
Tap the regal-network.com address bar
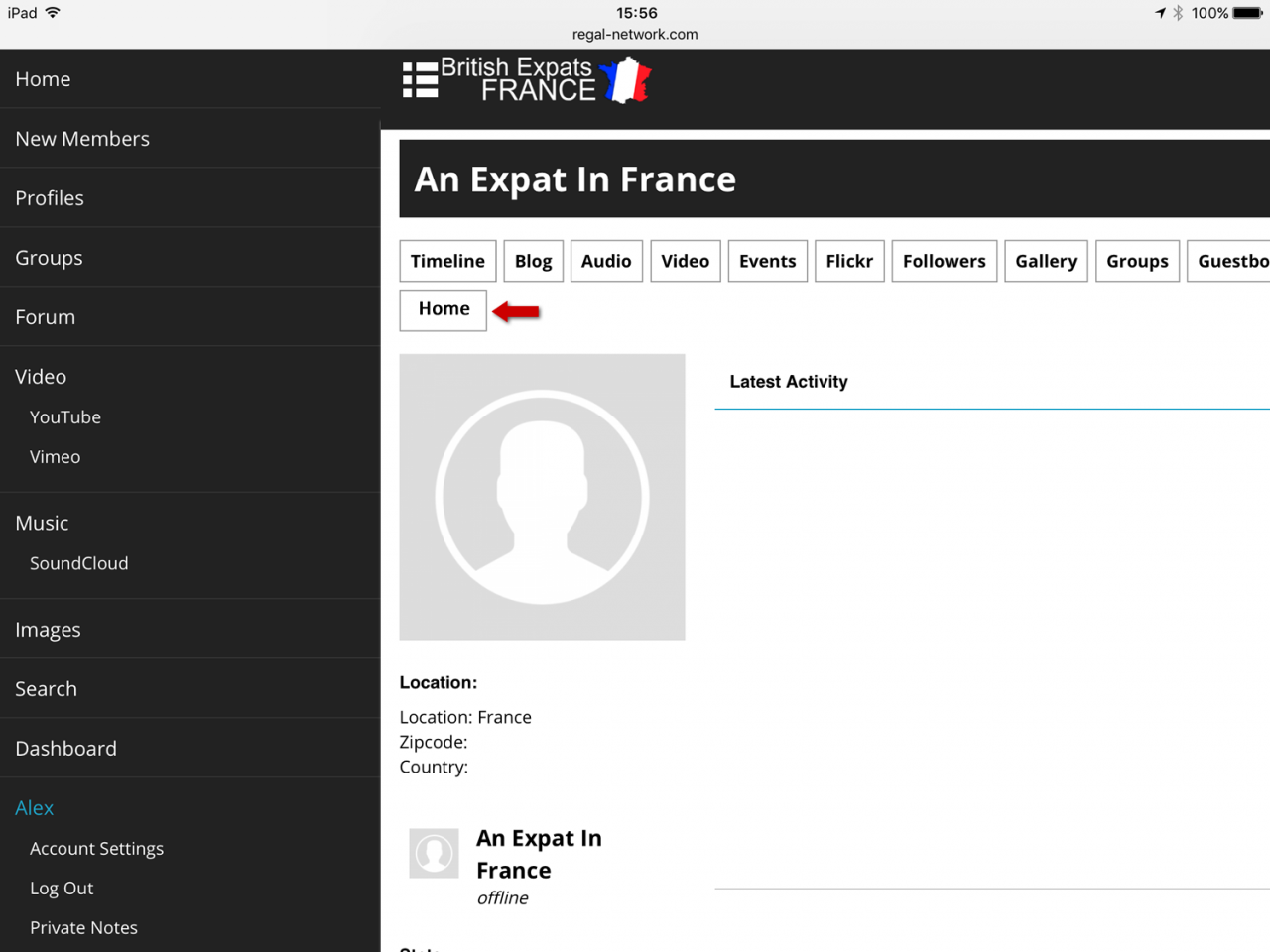tap(635, 34)
